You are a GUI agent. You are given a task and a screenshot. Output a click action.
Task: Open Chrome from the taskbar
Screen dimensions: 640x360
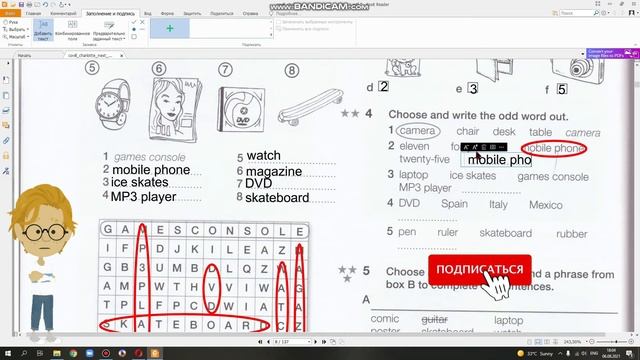pos(73,353)
